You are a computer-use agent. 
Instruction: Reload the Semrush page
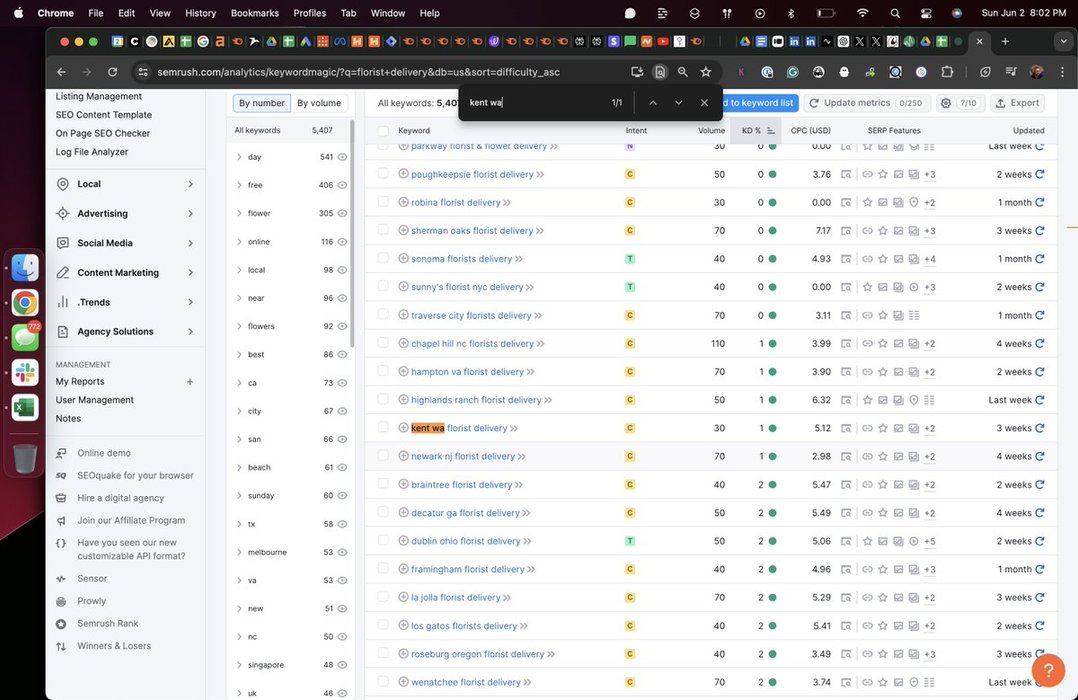click(x=113, y=72)
